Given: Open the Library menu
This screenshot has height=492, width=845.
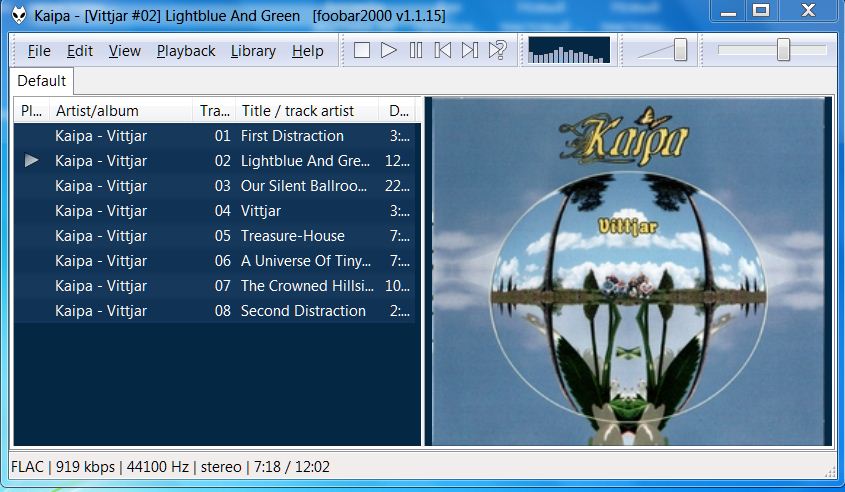Looking at the screenshot, I should click(253, 51).
